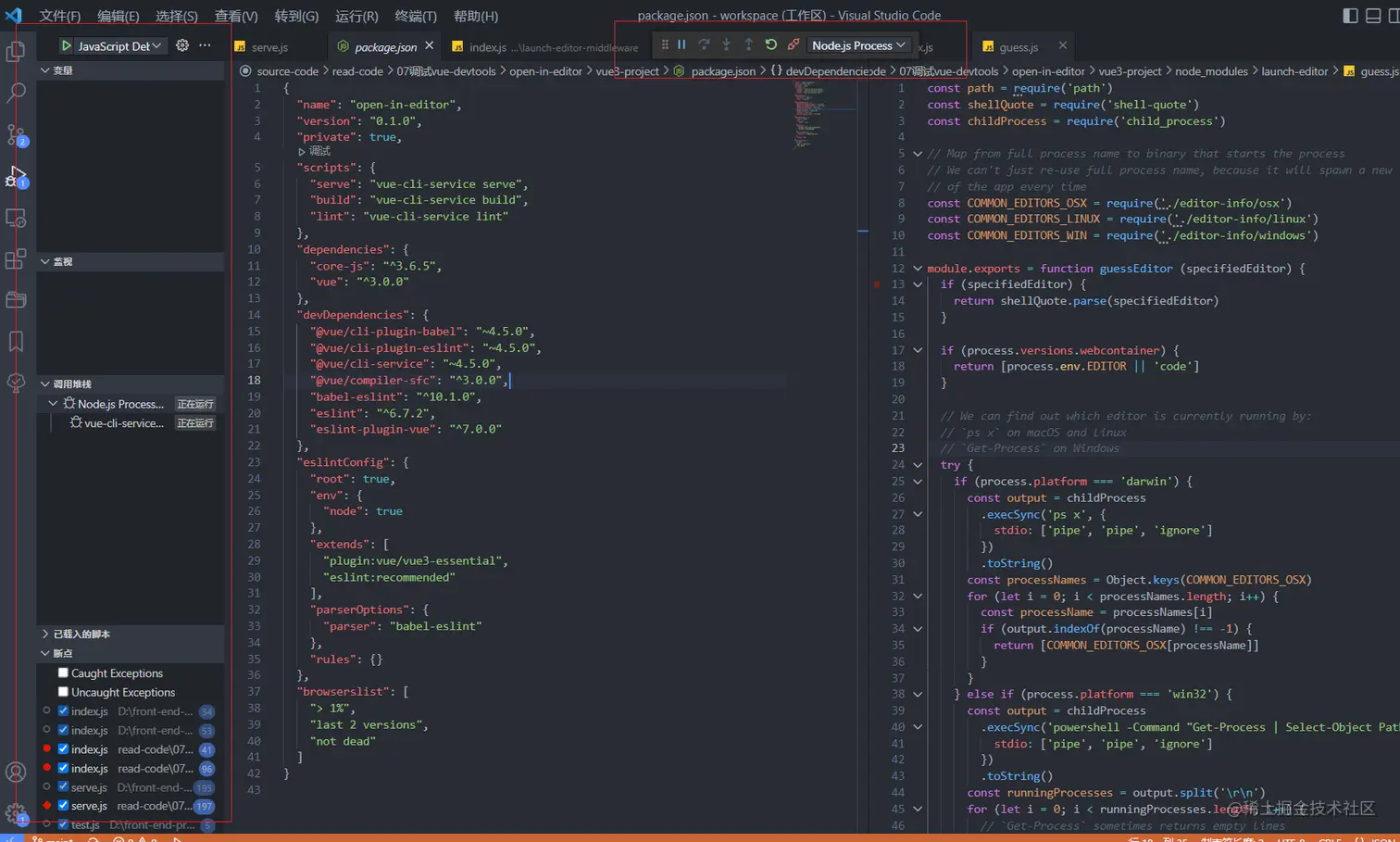Disconnect the debugger

pyautogui.click(x=793, y=44)
